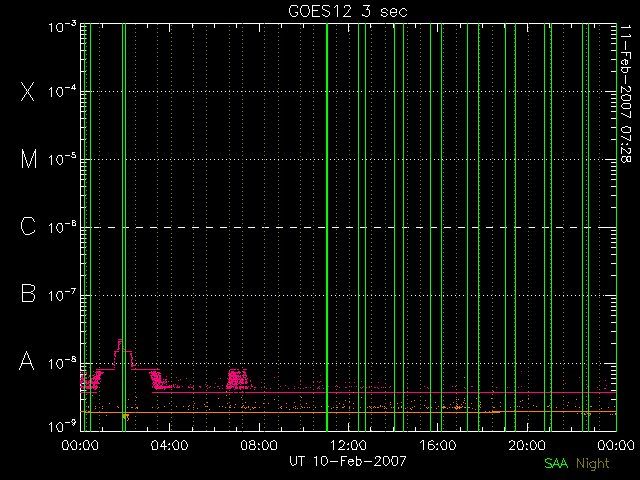Click the 10^-3 y-axis tick label
Image resolution: width=640 pixels, height=480 pixels.
(x=62, y=27)
